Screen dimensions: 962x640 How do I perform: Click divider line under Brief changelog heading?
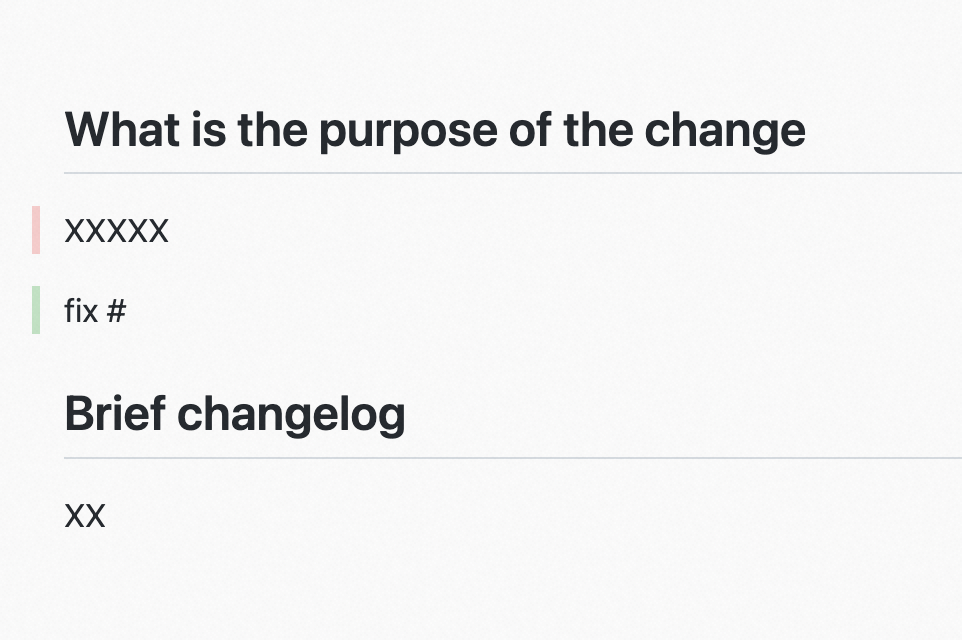pyautogui.click(x=513, y=458)
